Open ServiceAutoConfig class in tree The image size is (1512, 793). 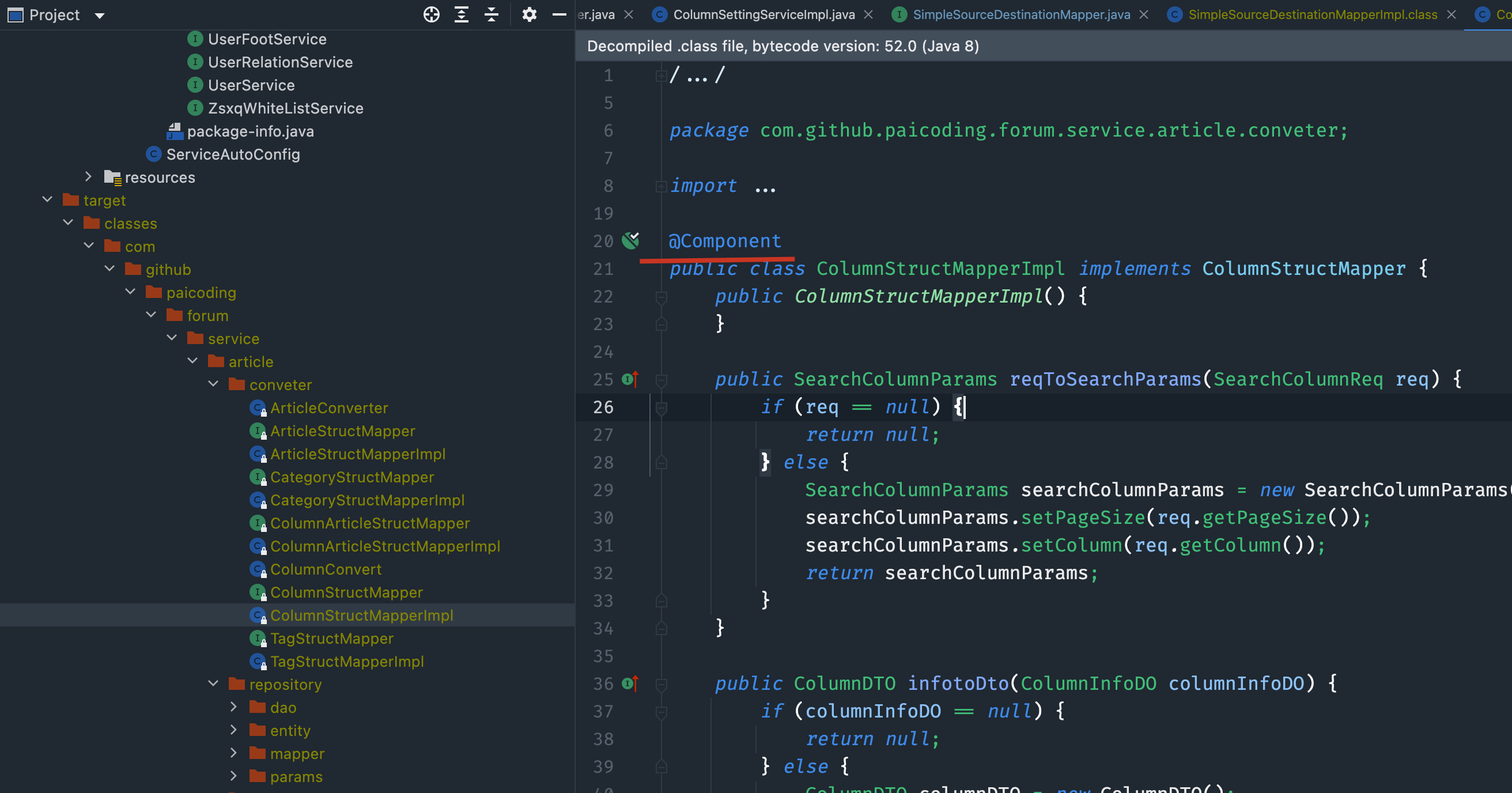pyautogui.click(x=232, y=154)
